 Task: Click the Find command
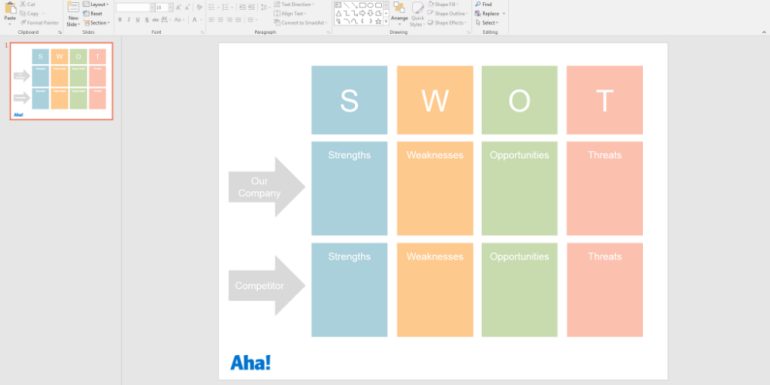point(484,4)
